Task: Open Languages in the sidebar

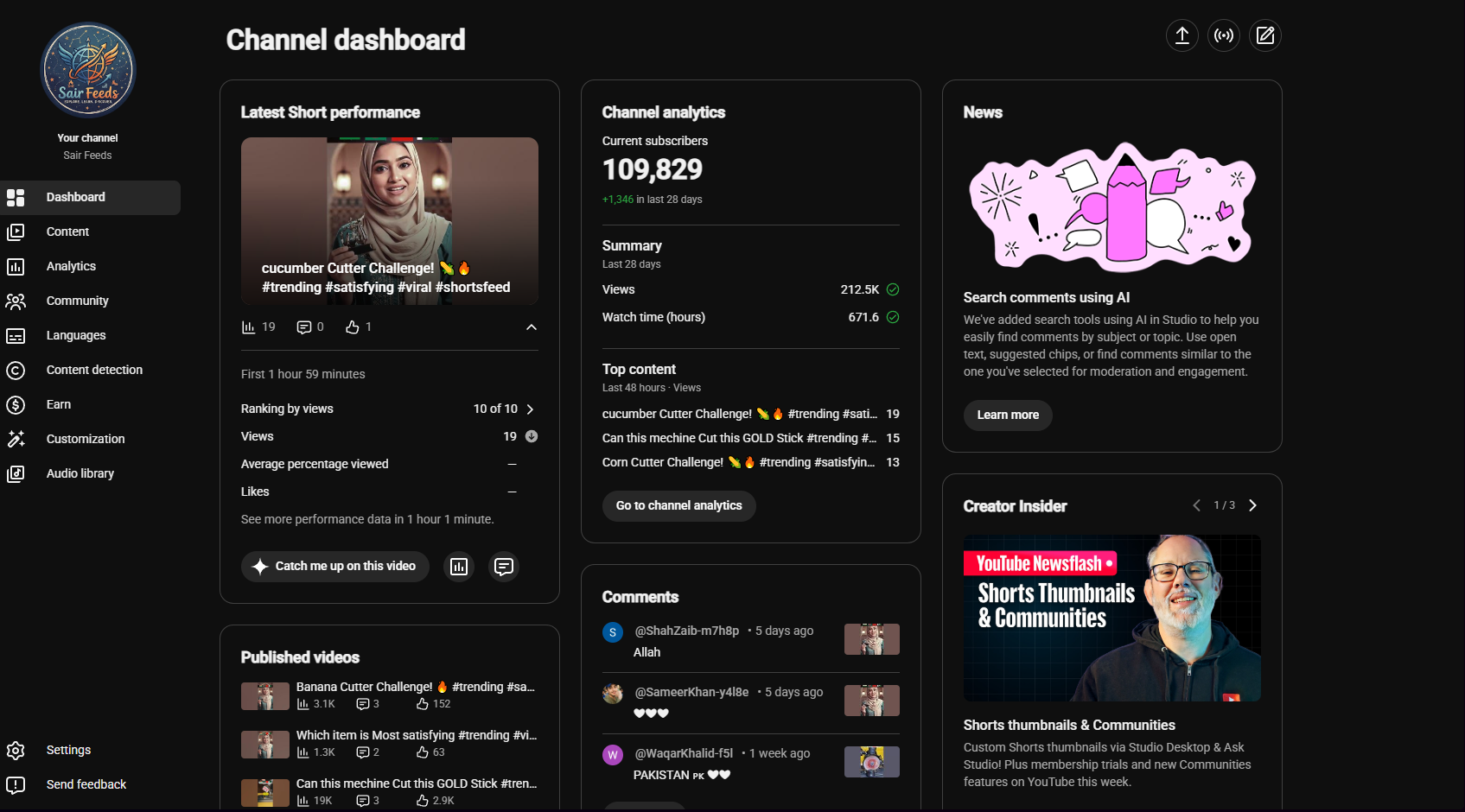Action: click(x=90, y=335)
